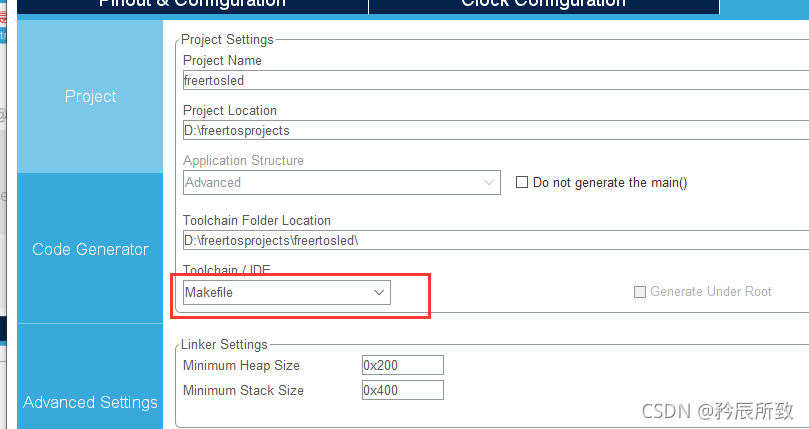
Task: Click the Minimum Stack Size label
Action: tap(243, 390)
